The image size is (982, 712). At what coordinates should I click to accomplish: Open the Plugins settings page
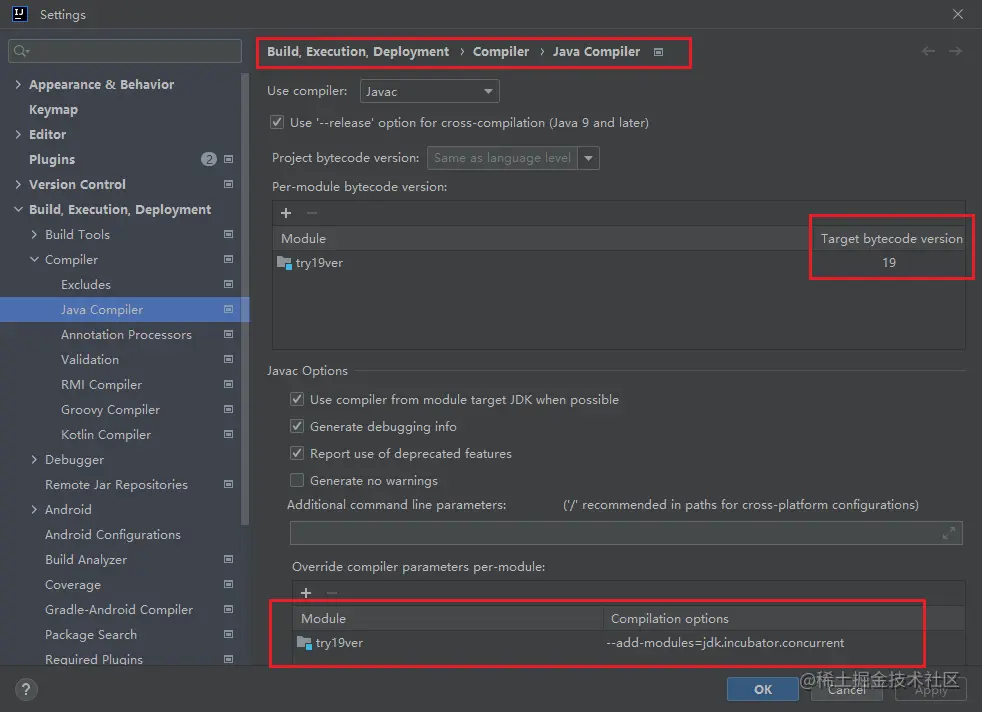click(52, 160)
